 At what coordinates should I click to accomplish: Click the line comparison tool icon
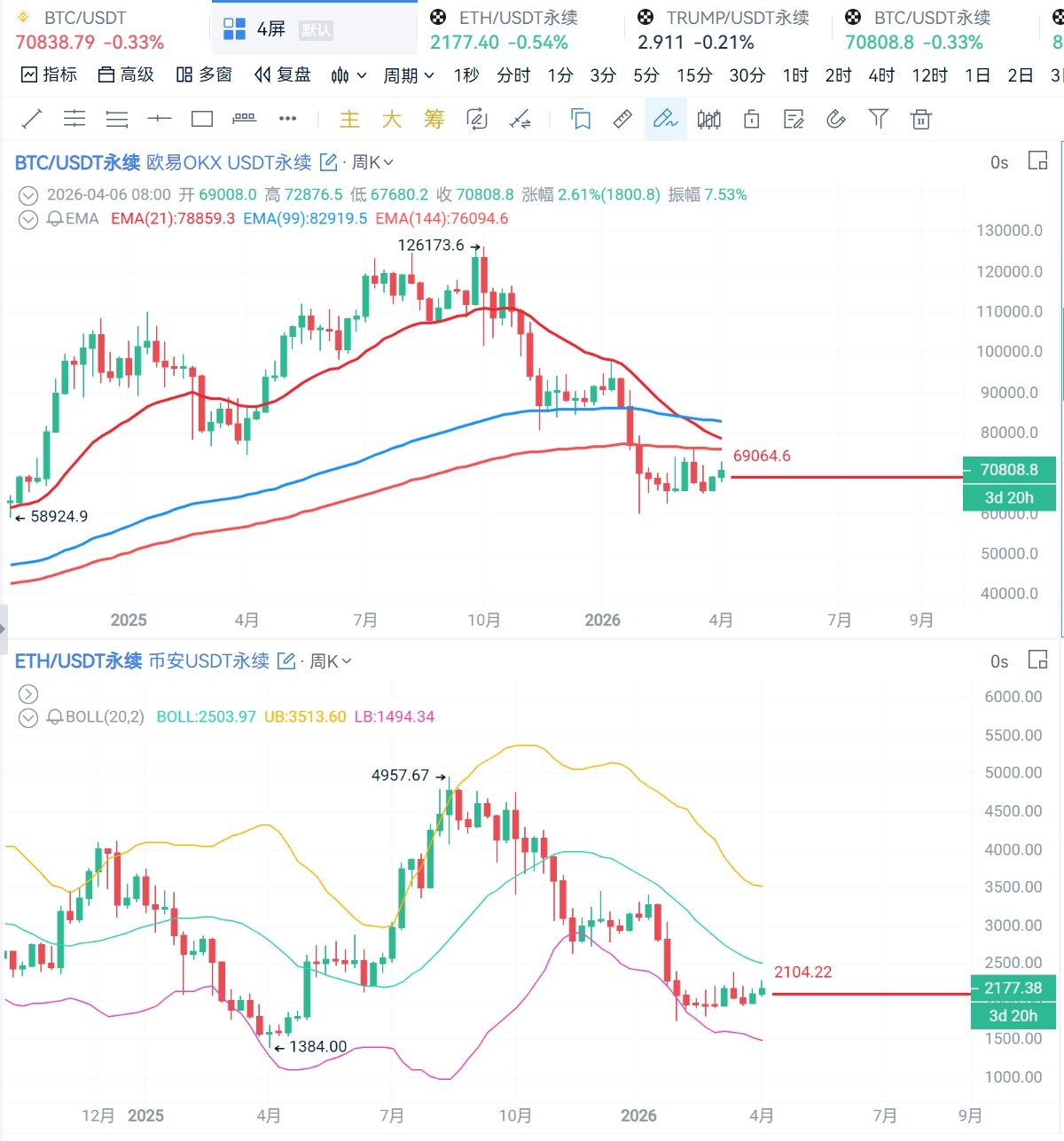pyautogui.click(x=520, y=119)
